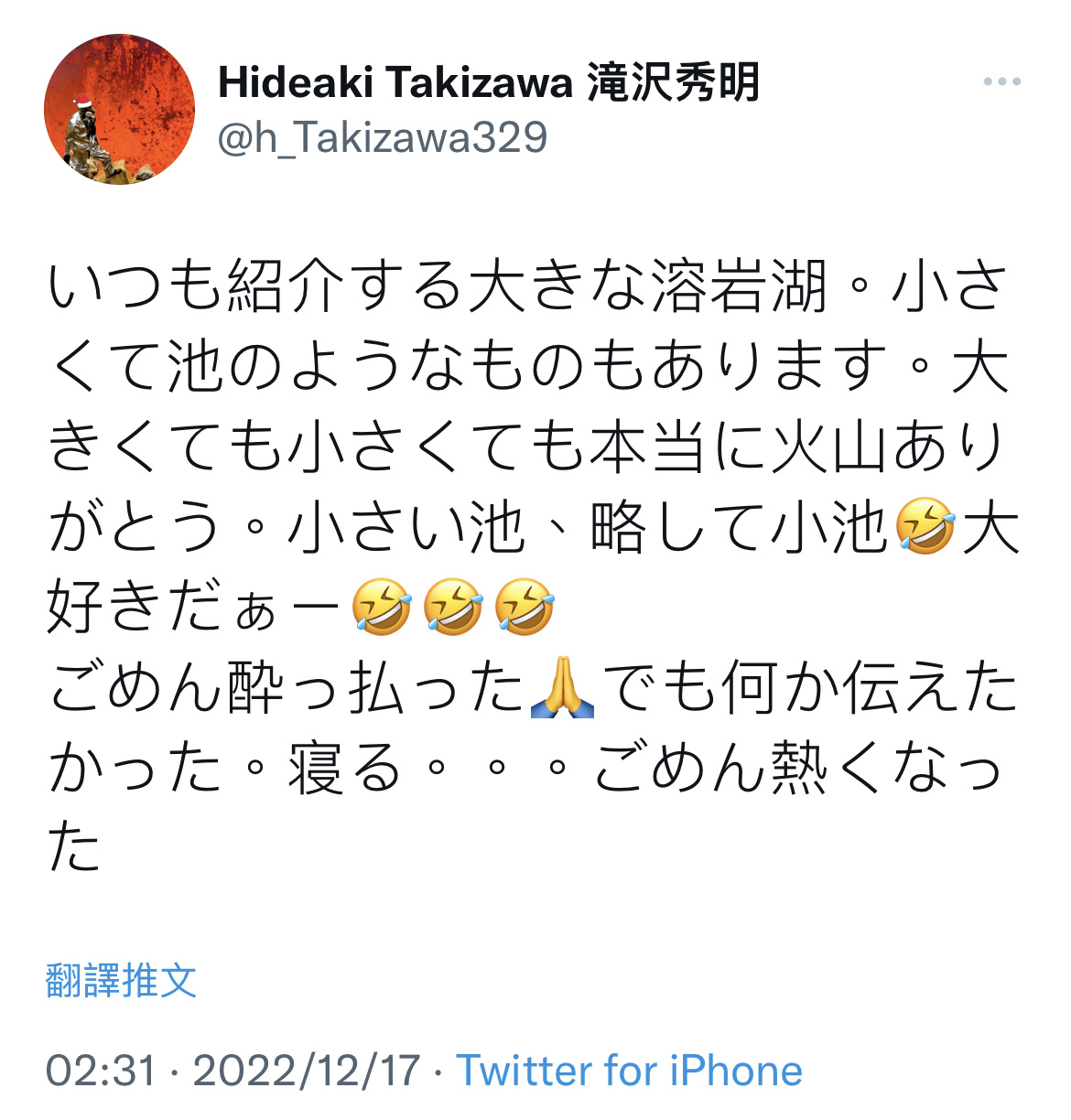The width and height of the screenshot is (1071, 1120).
Task: Click the kanji name 滝沢秀明 in header
Action: click(674, 83)
